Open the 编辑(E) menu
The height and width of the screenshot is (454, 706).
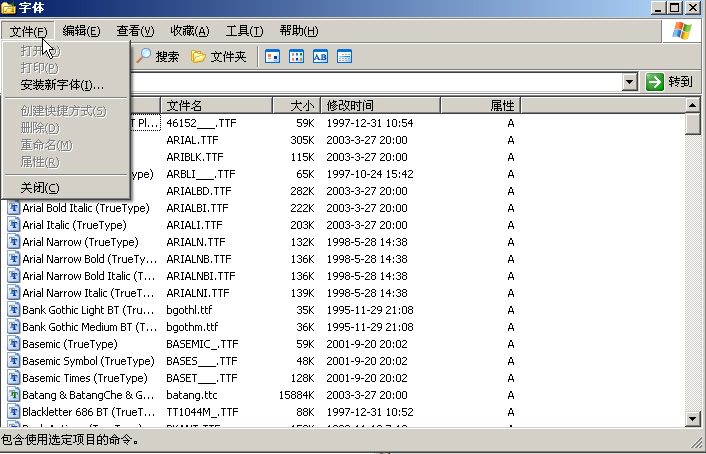pos(81,31)
